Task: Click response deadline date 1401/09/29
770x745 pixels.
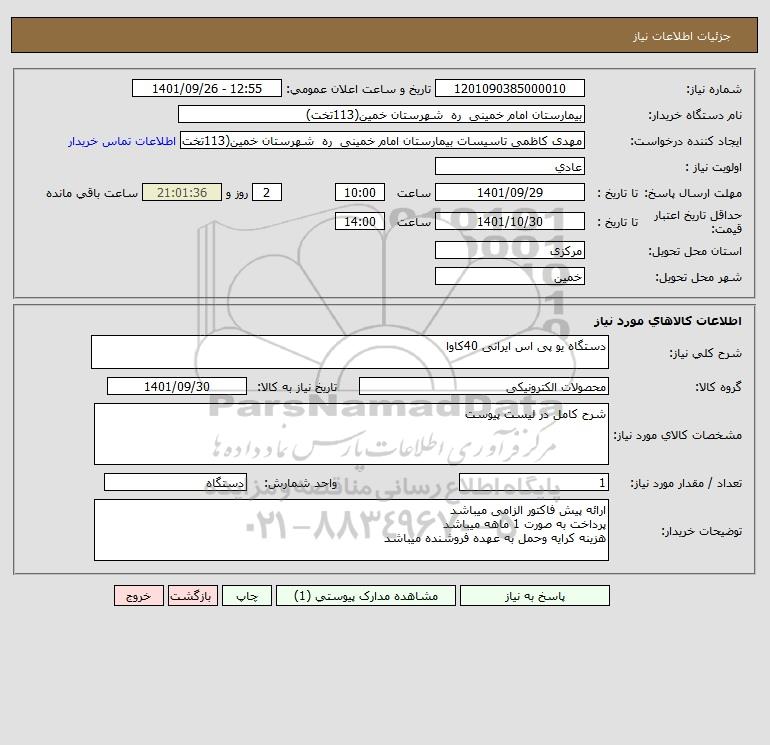Action: 510,193
